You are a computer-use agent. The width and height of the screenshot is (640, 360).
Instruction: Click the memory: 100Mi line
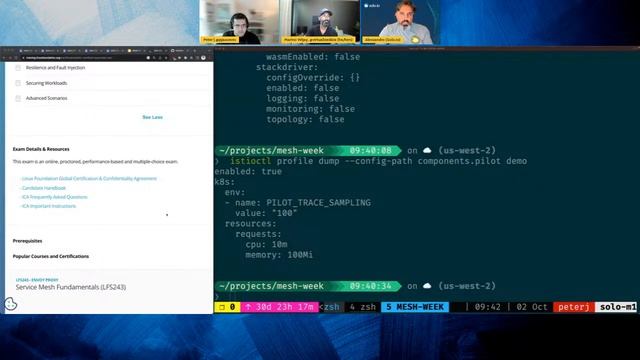(x=279, y=255)
